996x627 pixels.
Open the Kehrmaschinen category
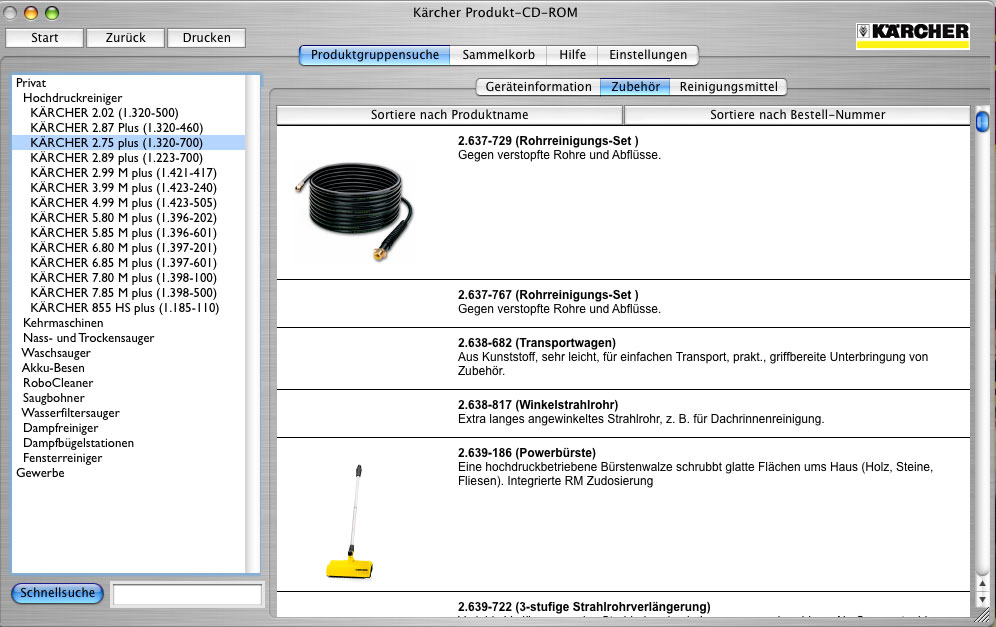tap(63, 323)
